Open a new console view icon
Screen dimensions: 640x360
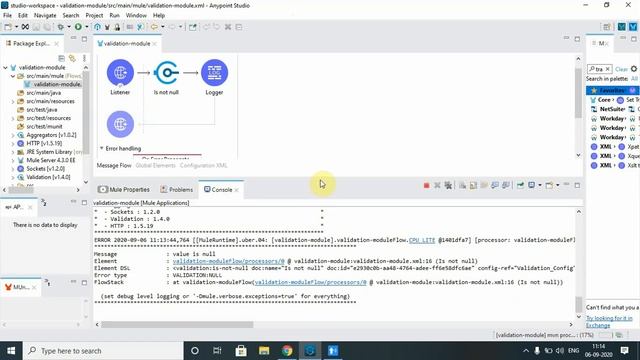[549, 185]
